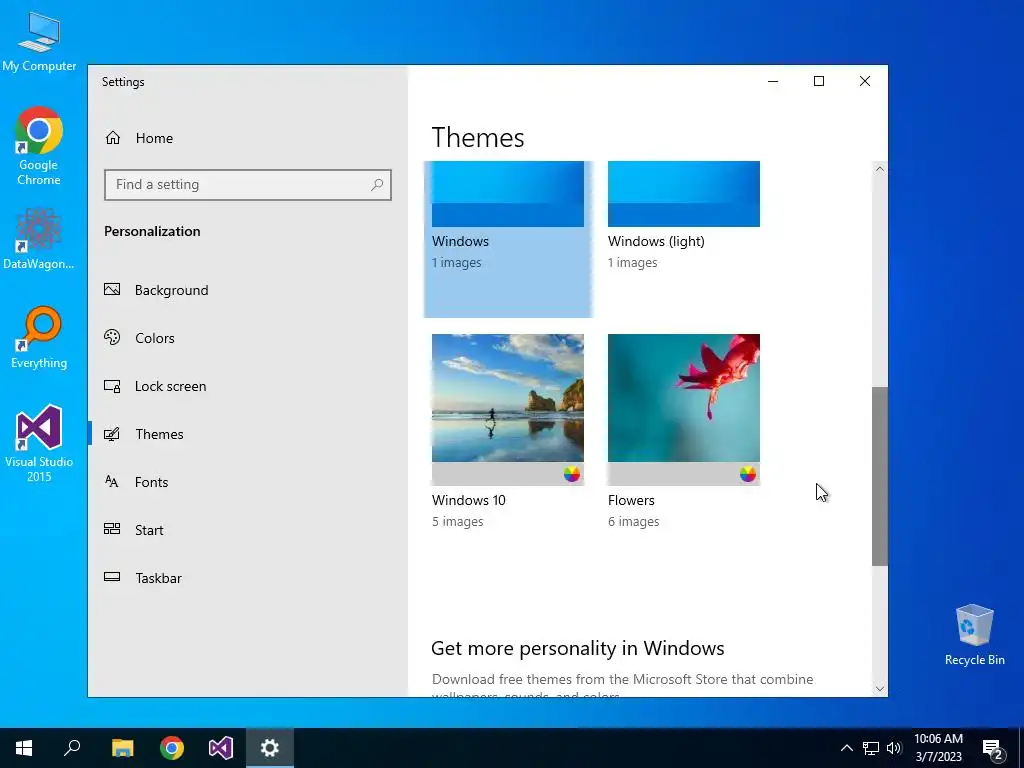Launch Chrome from the taskbar
Image resolution: width=1024 pixels, height=768 pixels.
coord(172,748)
